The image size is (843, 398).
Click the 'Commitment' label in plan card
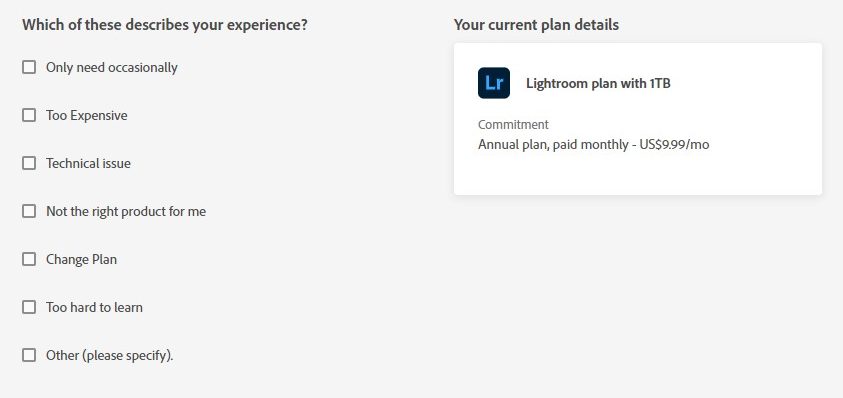coord(513,125)
